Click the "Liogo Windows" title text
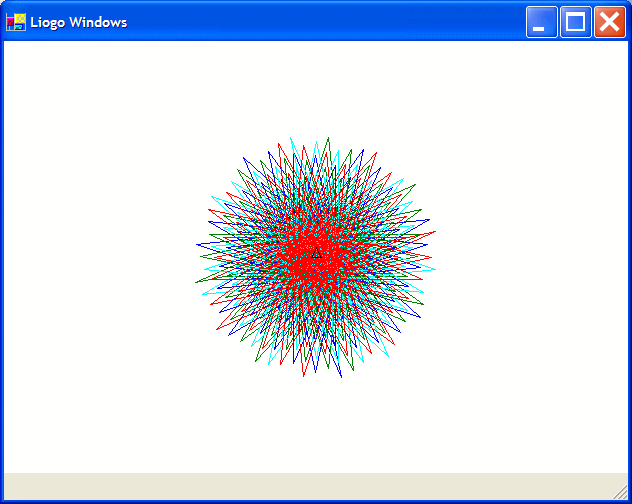The image size is (632, 504). pyautogui.click(x=79, y=23)
